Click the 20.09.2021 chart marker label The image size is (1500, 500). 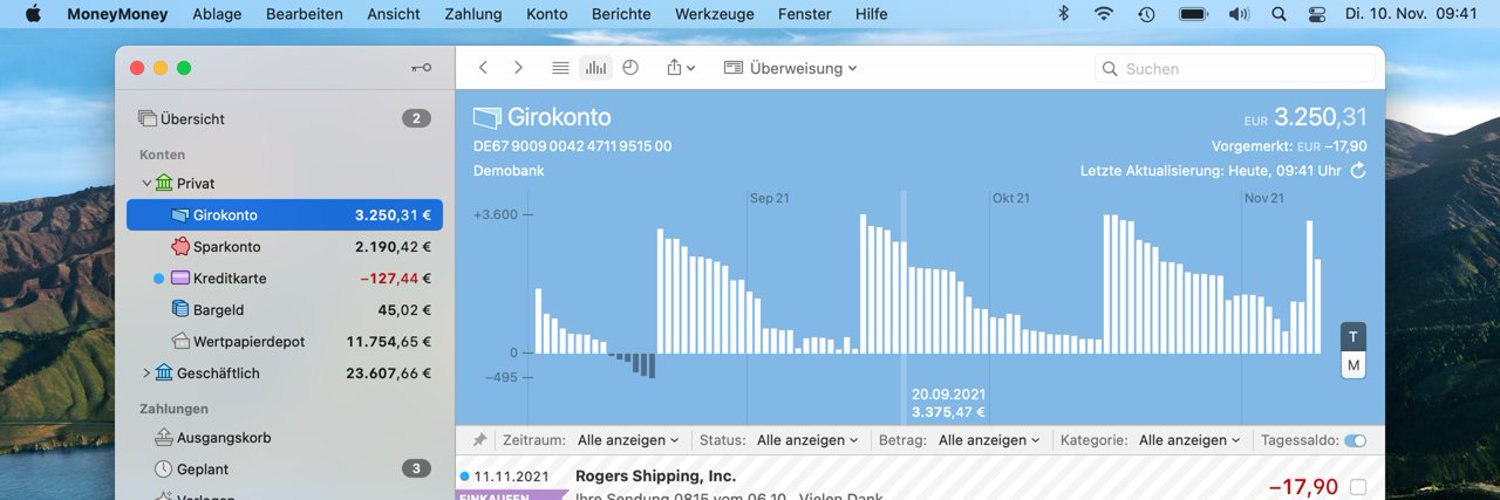(x=948, y=394)
